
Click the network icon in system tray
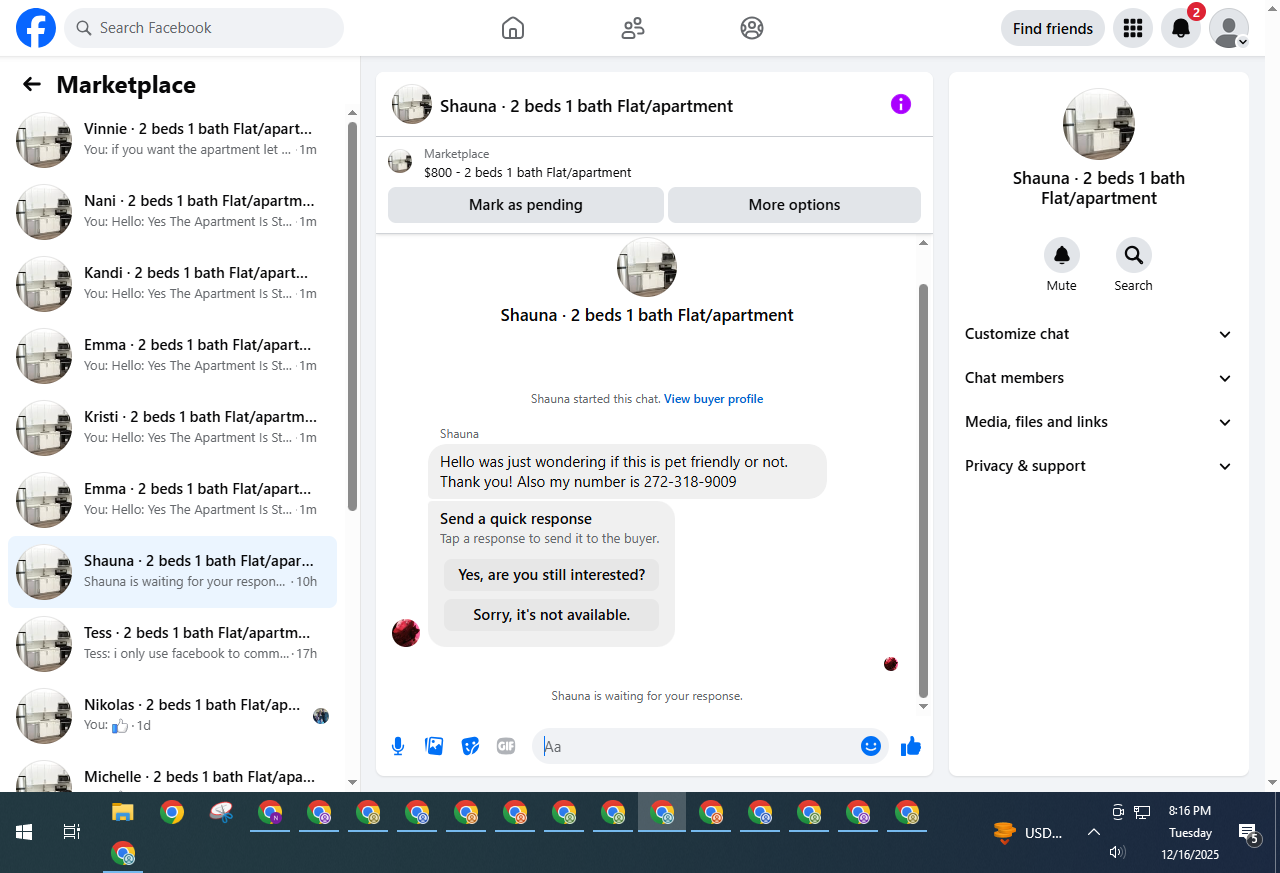click(x=1142, y=812)
